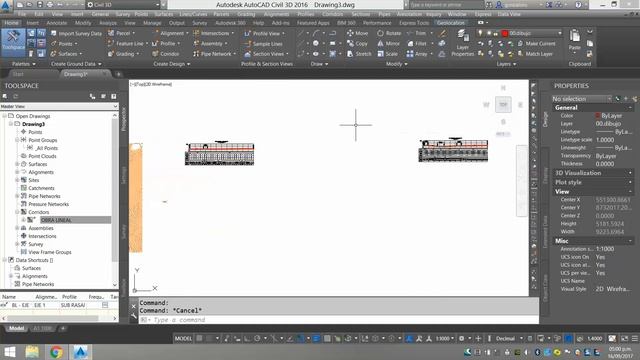Open the Surfaces ribbon dropdown
Screen dimensions: 640x360
coord(67,54)
